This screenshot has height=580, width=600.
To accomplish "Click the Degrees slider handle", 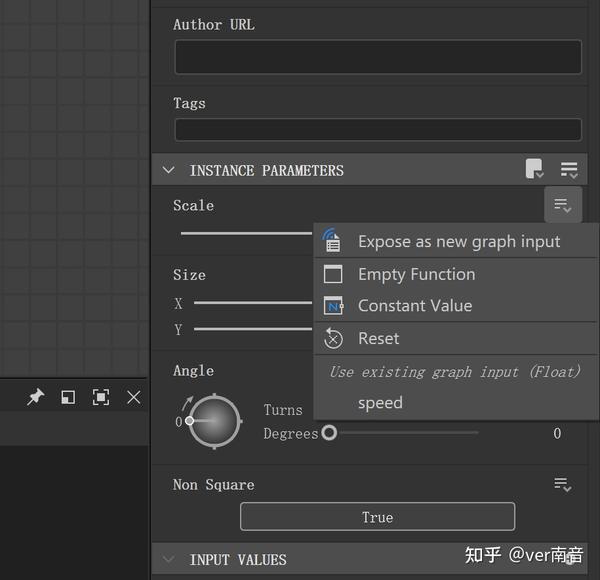I will pos(329,433).
